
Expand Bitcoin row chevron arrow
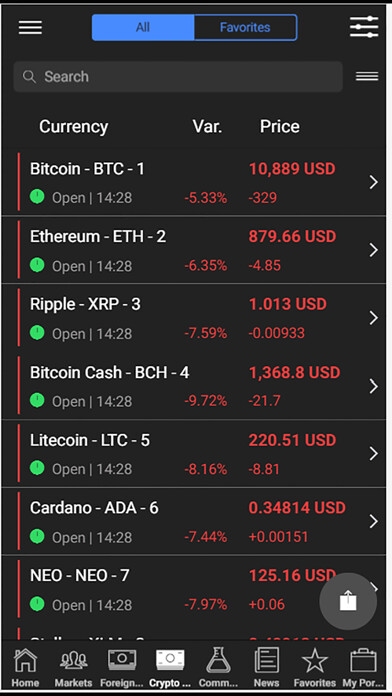tap(373, 182)
